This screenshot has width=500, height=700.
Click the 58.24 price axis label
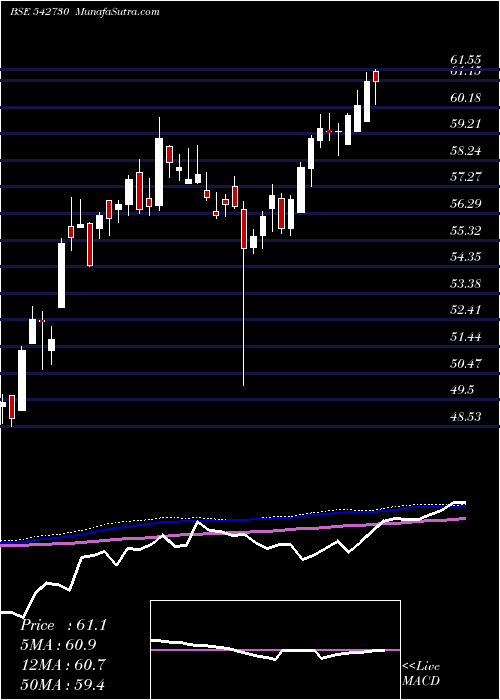click(x=466, y=150)
